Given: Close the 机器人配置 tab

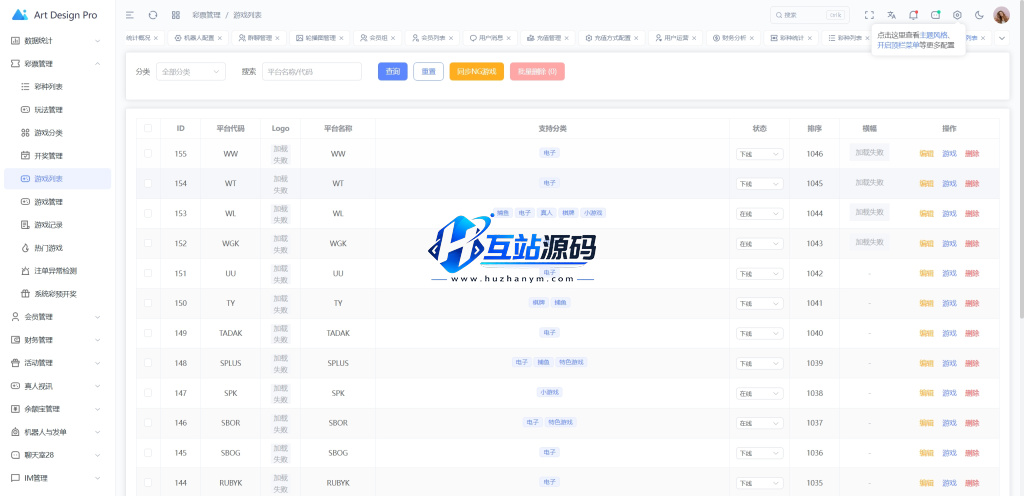Looking at the screenshot, I should pos(220,38).
